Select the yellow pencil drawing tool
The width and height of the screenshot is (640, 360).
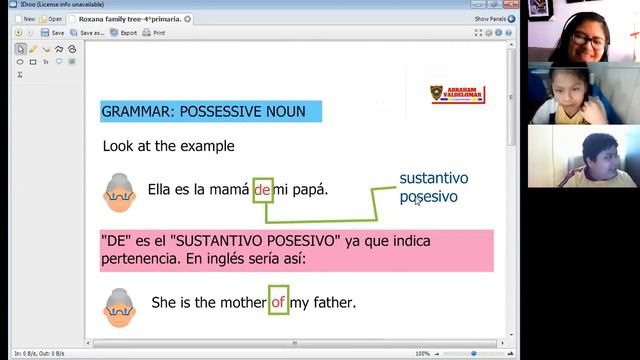33,49
